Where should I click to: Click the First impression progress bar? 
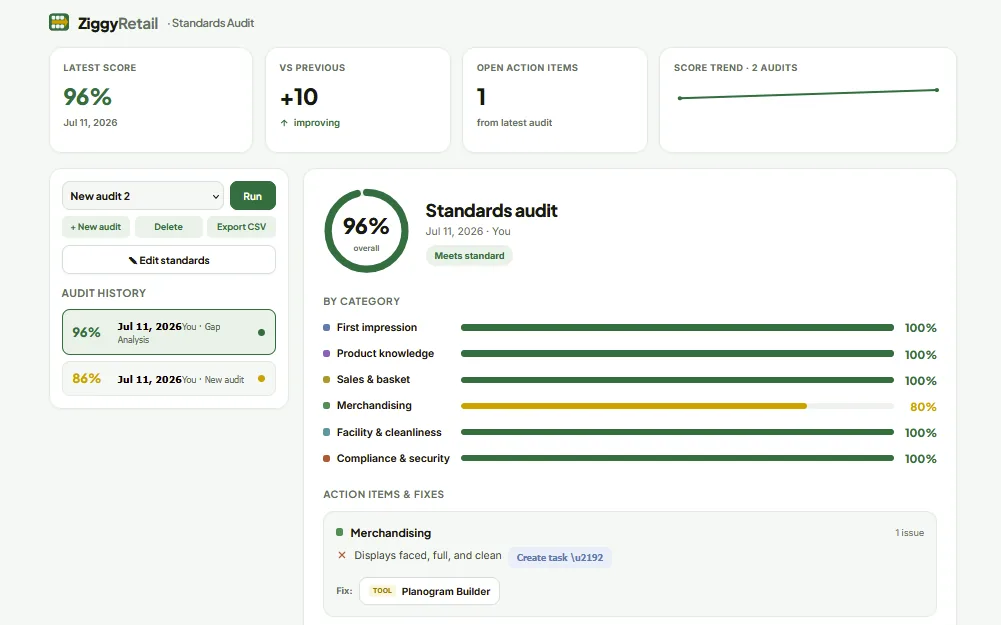pos(677,328)
